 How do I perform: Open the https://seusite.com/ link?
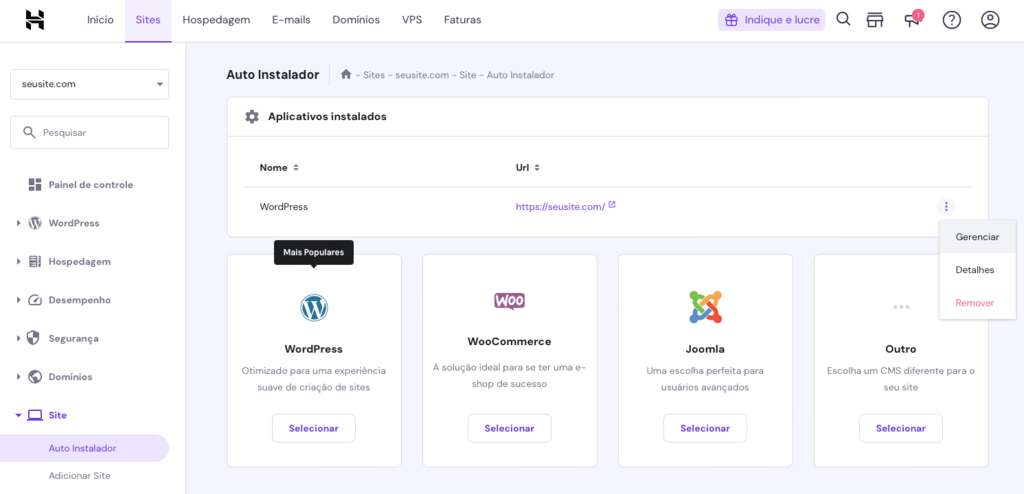(560, 207)
